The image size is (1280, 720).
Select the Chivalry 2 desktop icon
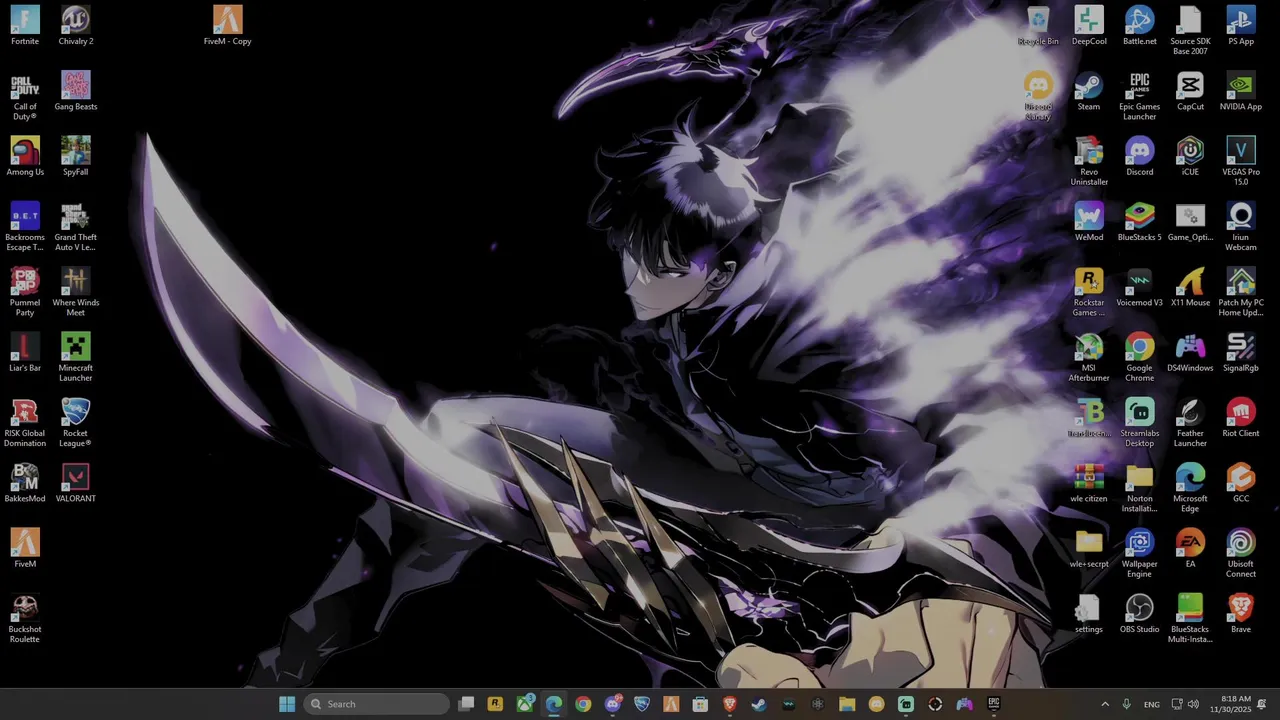click(76, 25)
